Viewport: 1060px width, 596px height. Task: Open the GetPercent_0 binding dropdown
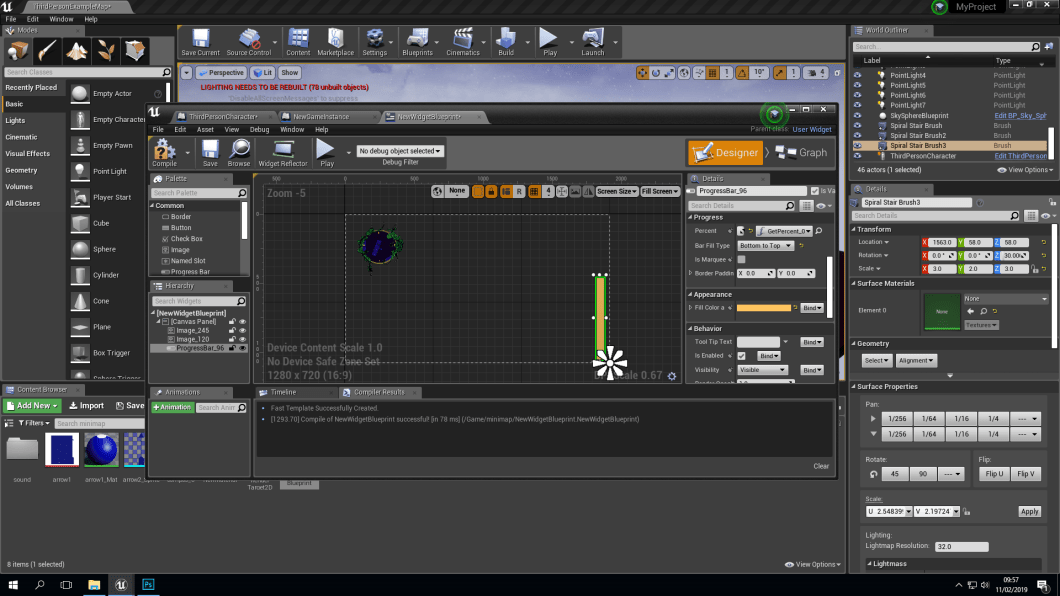pyautogui.click(x=784, y=231)
